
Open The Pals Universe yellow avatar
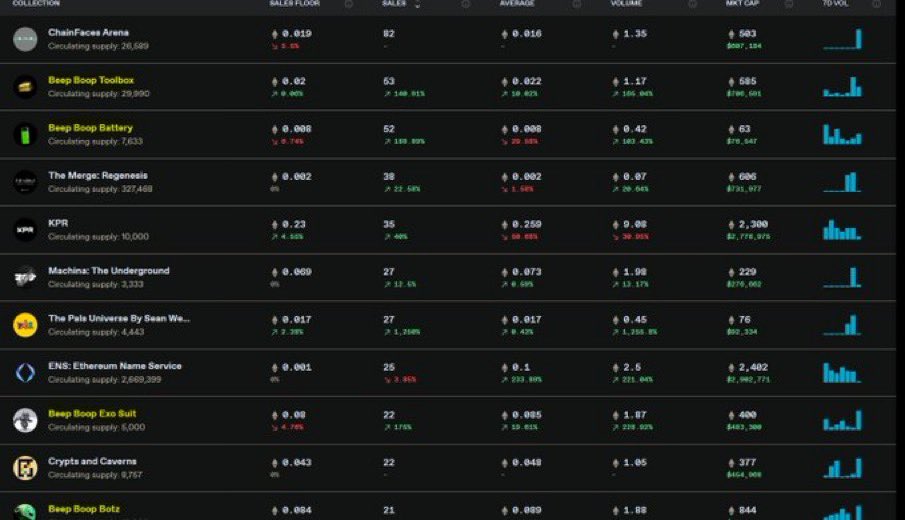tap(25, 325)
